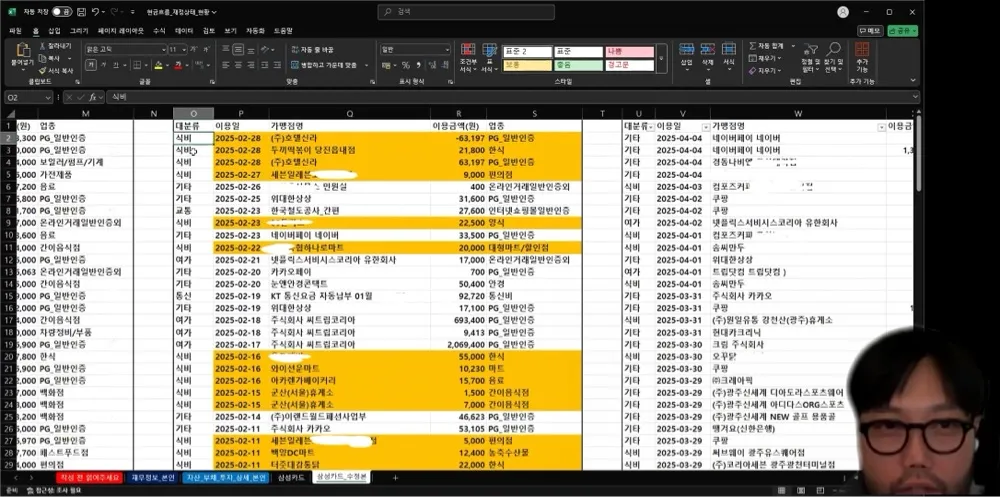1001x497 pixels.
Task: Open the 맑은 고딕 font name dropdown
Action: coord(163,49)
